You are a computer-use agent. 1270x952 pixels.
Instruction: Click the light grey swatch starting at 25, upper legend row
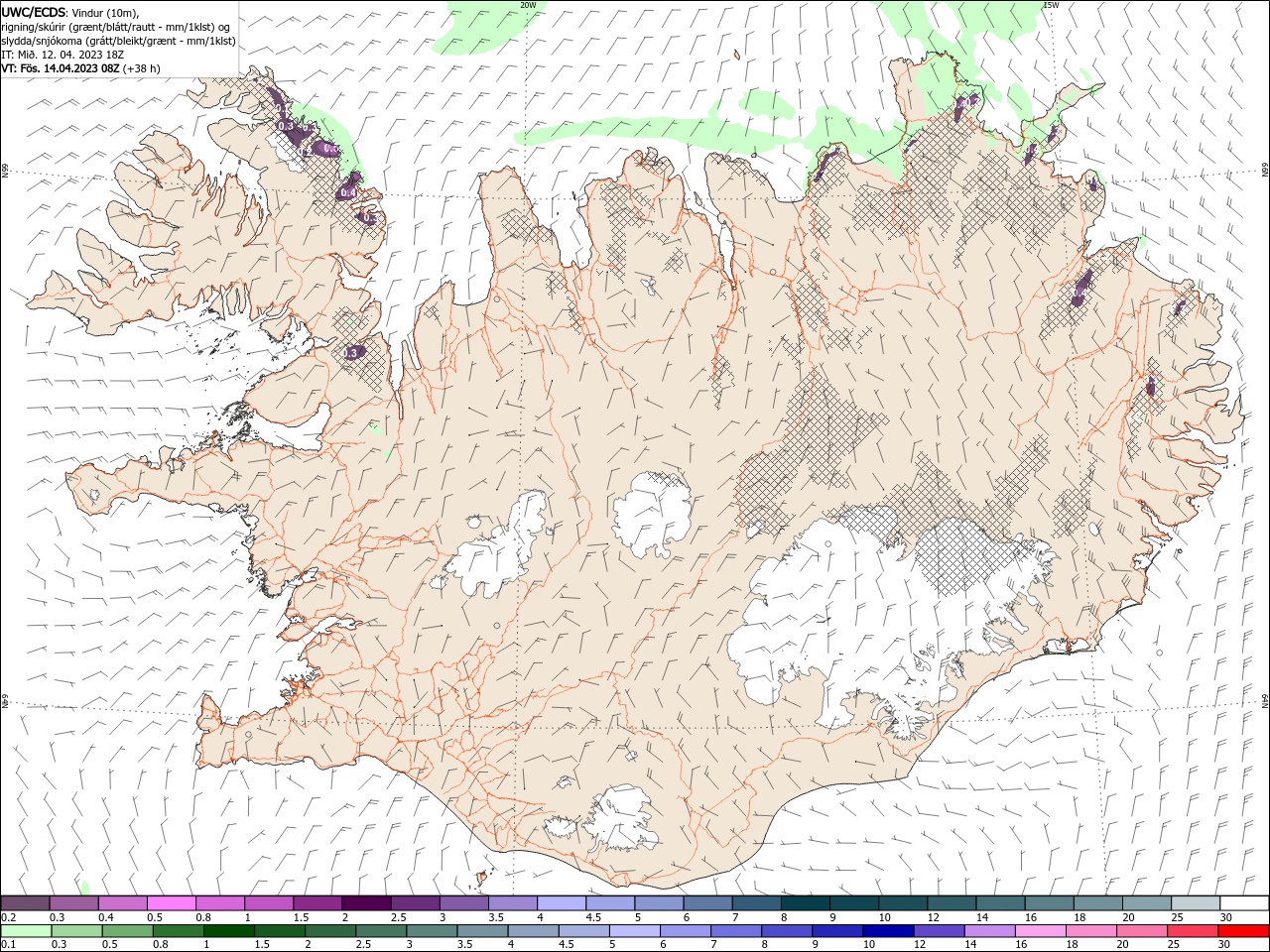click(1197, 902)
